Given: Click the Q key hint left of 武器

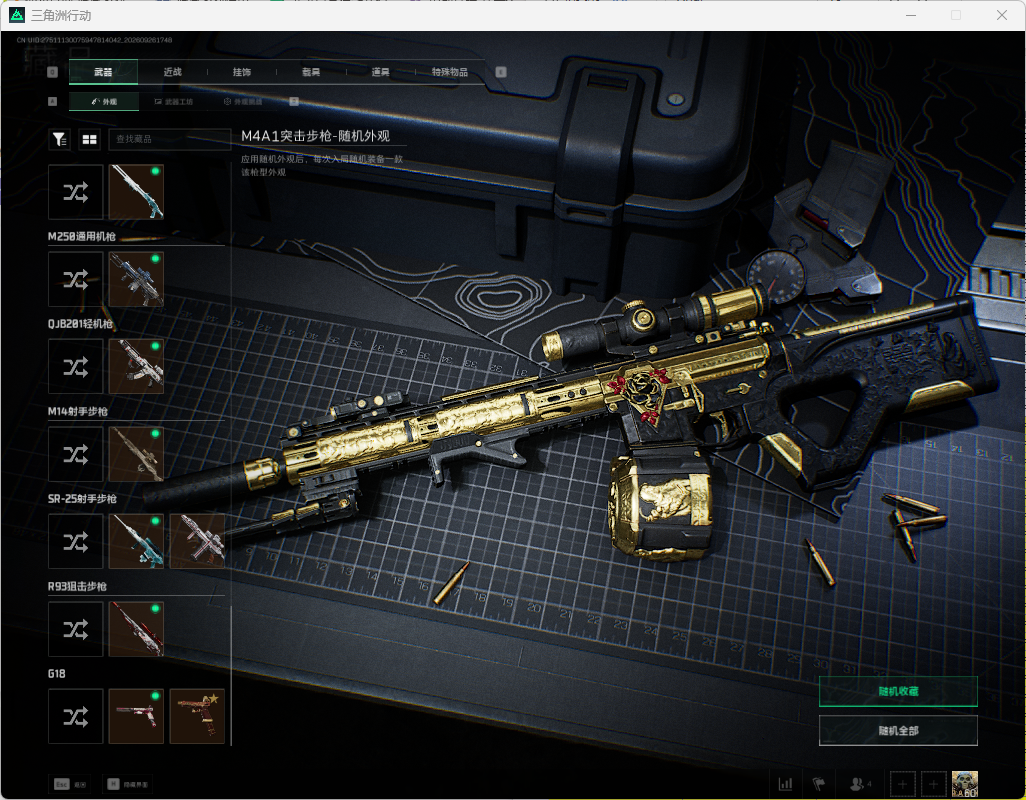Looking at the screenshot, I should pyautogui.click(x=53, y=72).
